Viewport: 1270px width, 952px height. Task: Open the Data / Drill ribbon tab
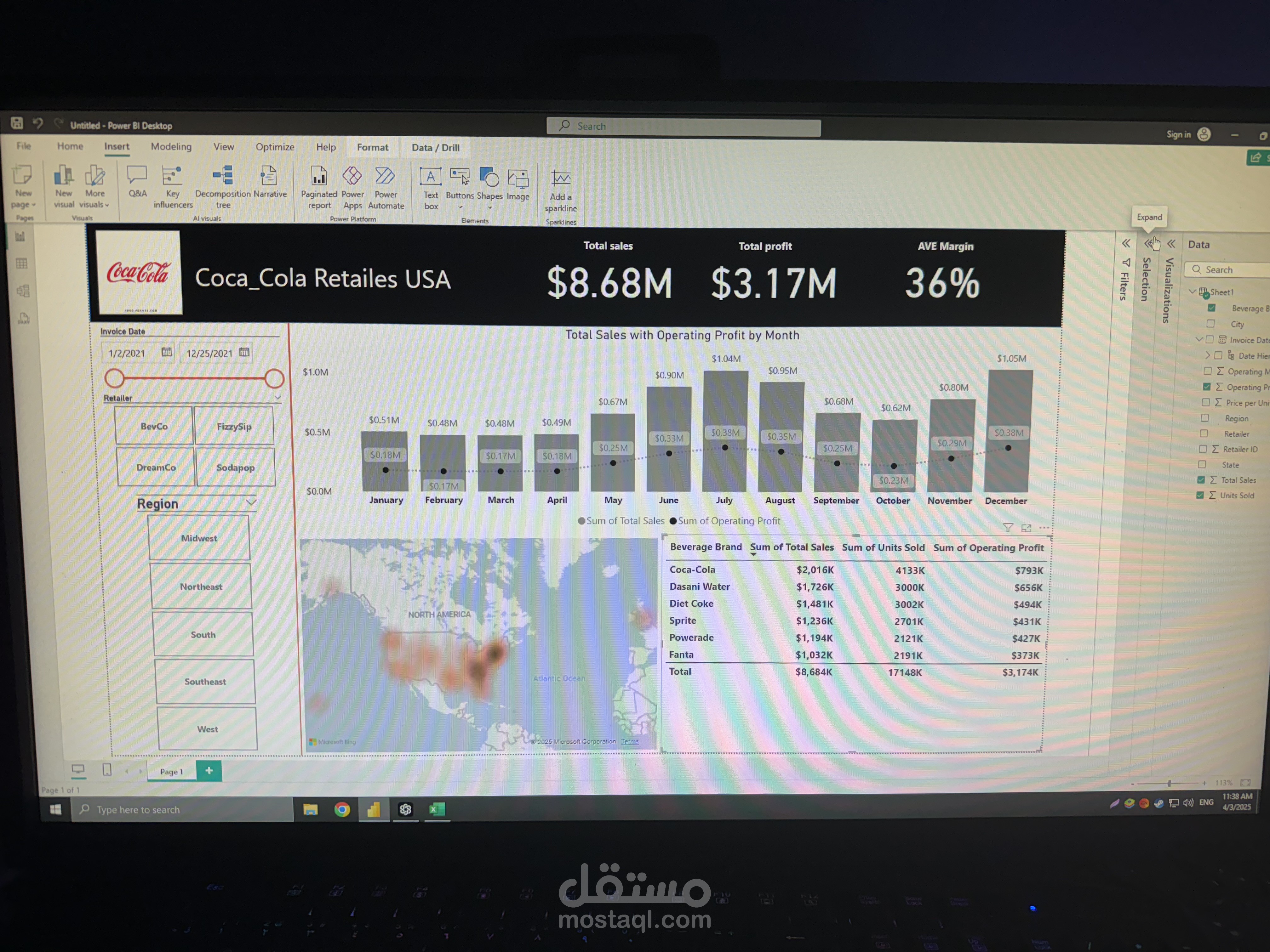coord(436,147)
